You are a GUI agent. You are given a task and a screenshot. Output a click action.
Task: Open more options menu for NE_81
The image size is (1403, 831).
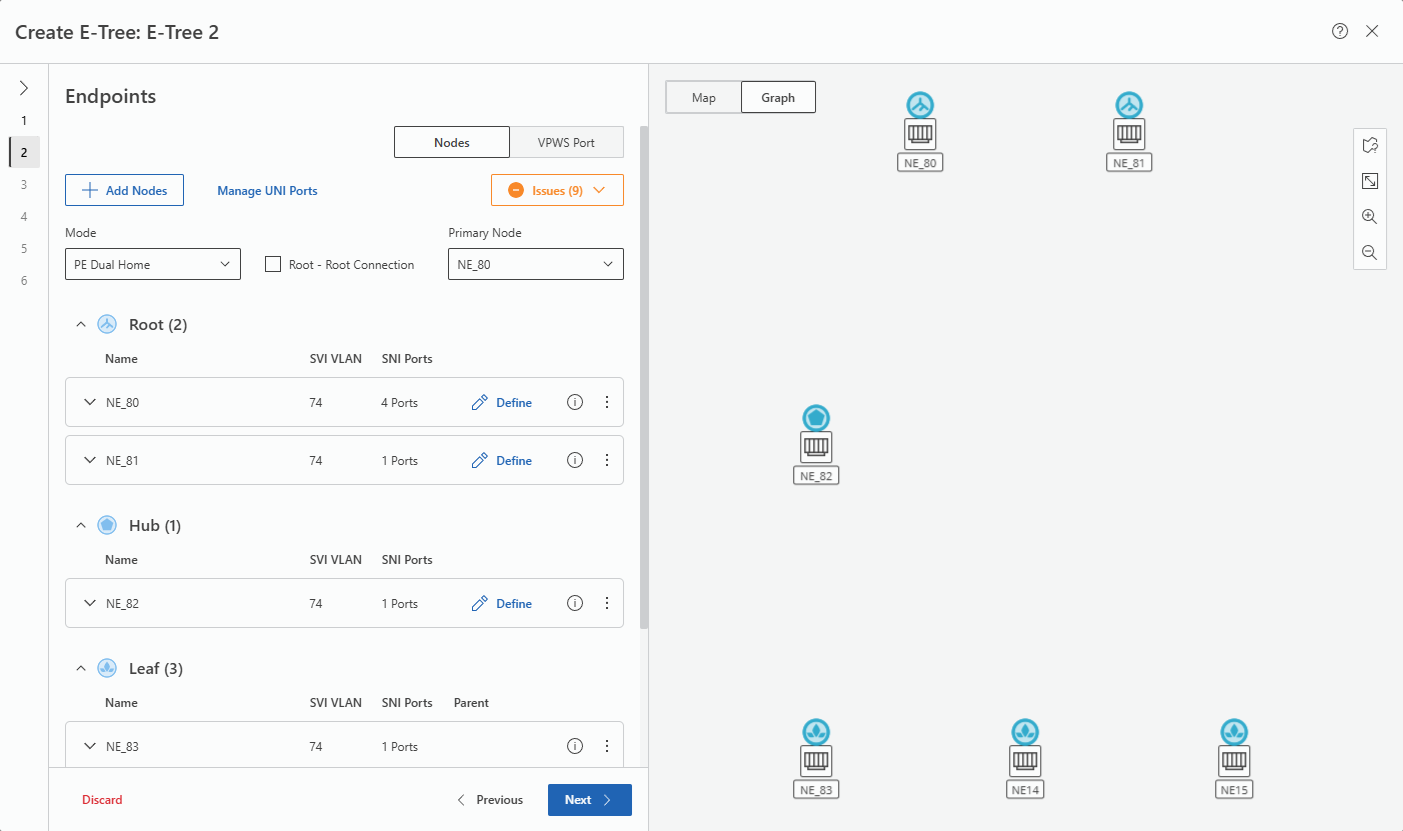click(x=606, y=460)
